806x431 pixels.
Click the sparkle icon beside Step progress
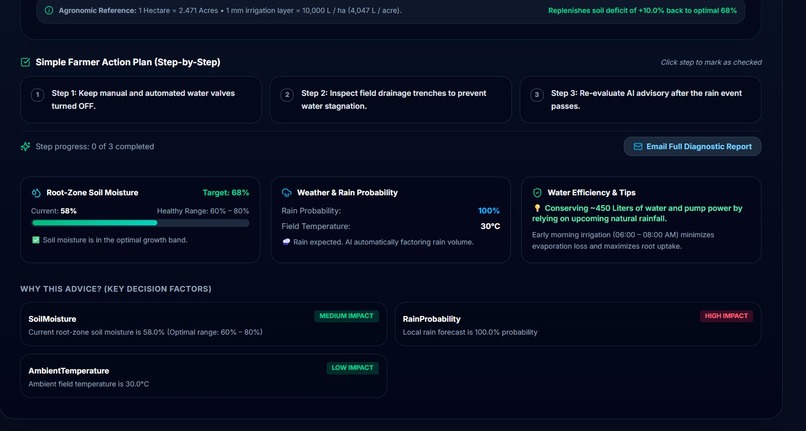[x=25, y=147]
